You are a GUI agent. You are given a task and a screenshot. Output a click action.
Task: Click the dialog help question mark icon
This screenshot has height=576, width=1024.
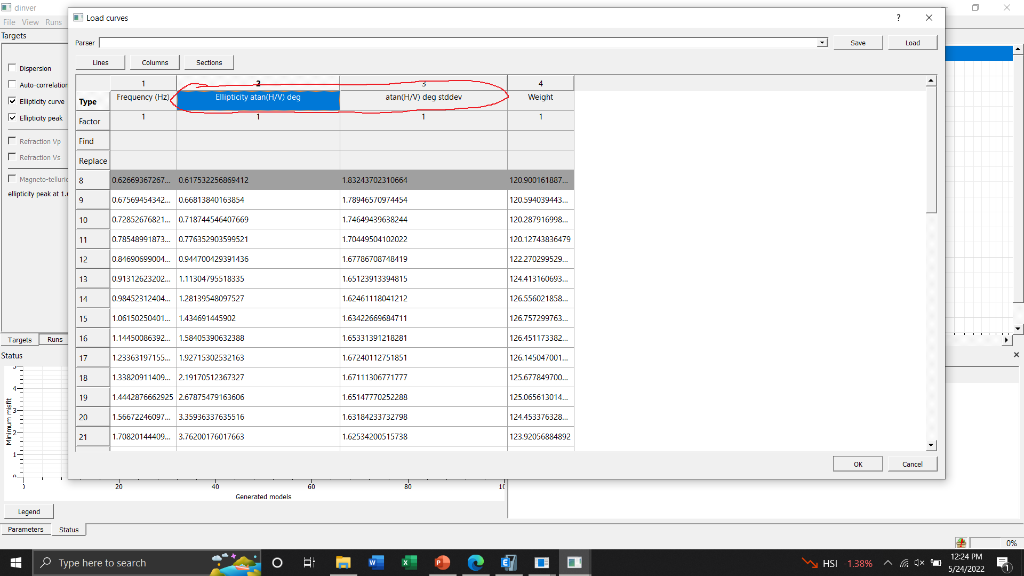click(897, 18)
